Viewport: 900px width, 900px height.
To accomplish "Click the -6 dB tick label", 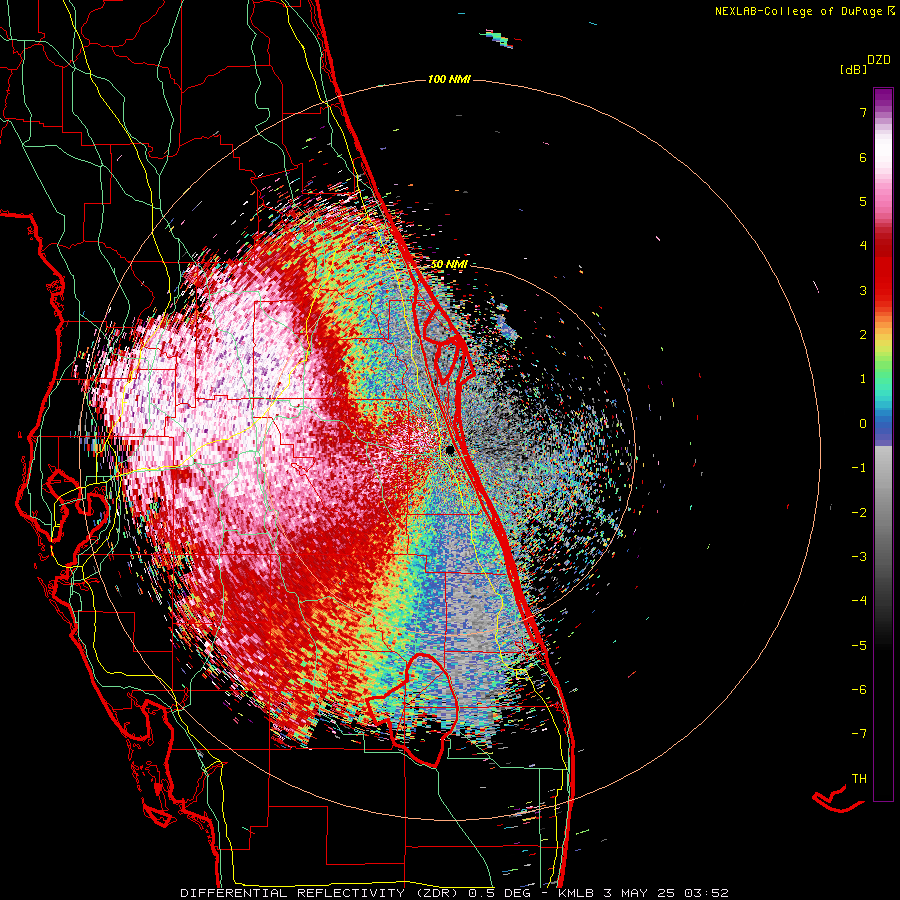I will tap(859, 690).
